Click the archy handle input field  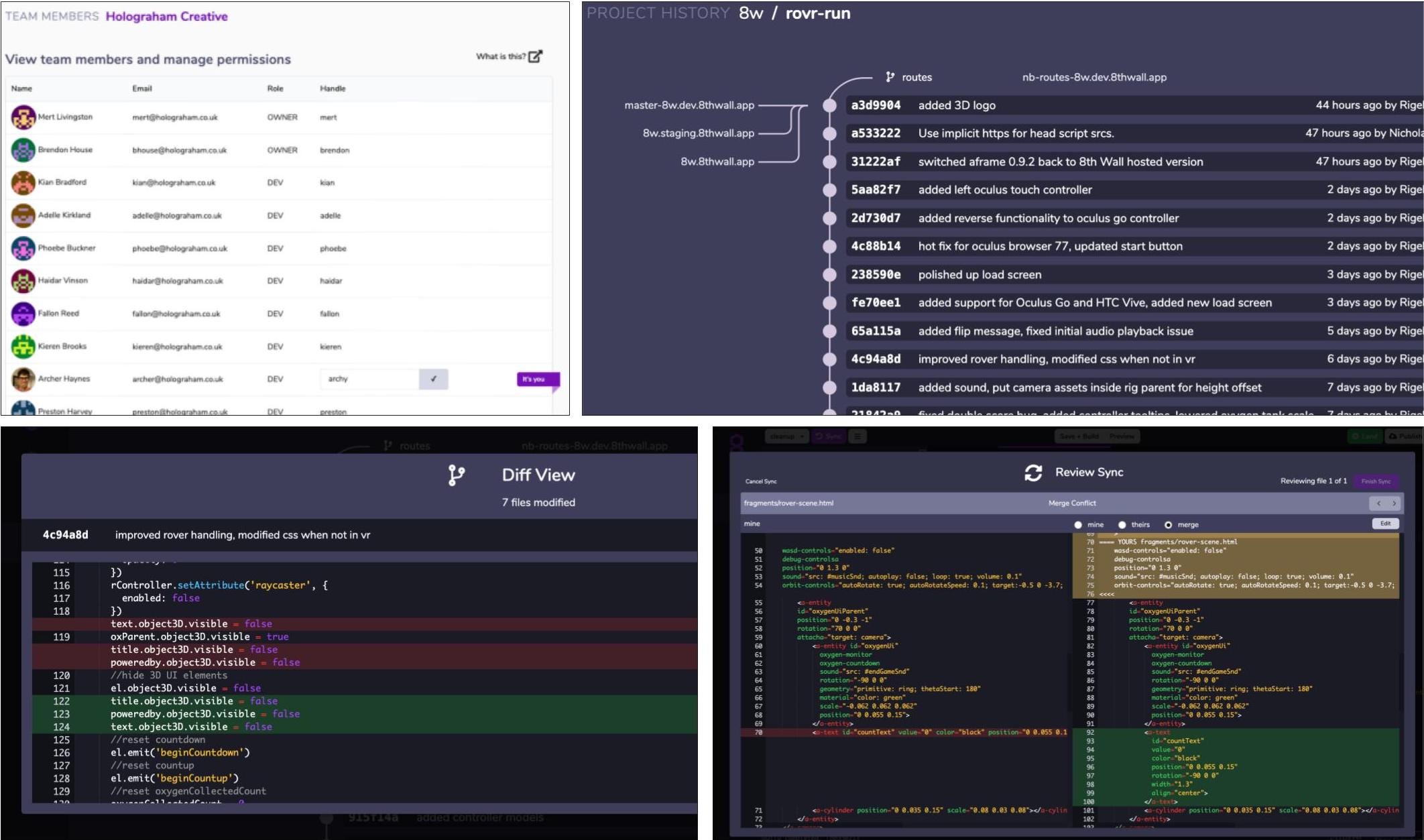(x=369, y=379)
